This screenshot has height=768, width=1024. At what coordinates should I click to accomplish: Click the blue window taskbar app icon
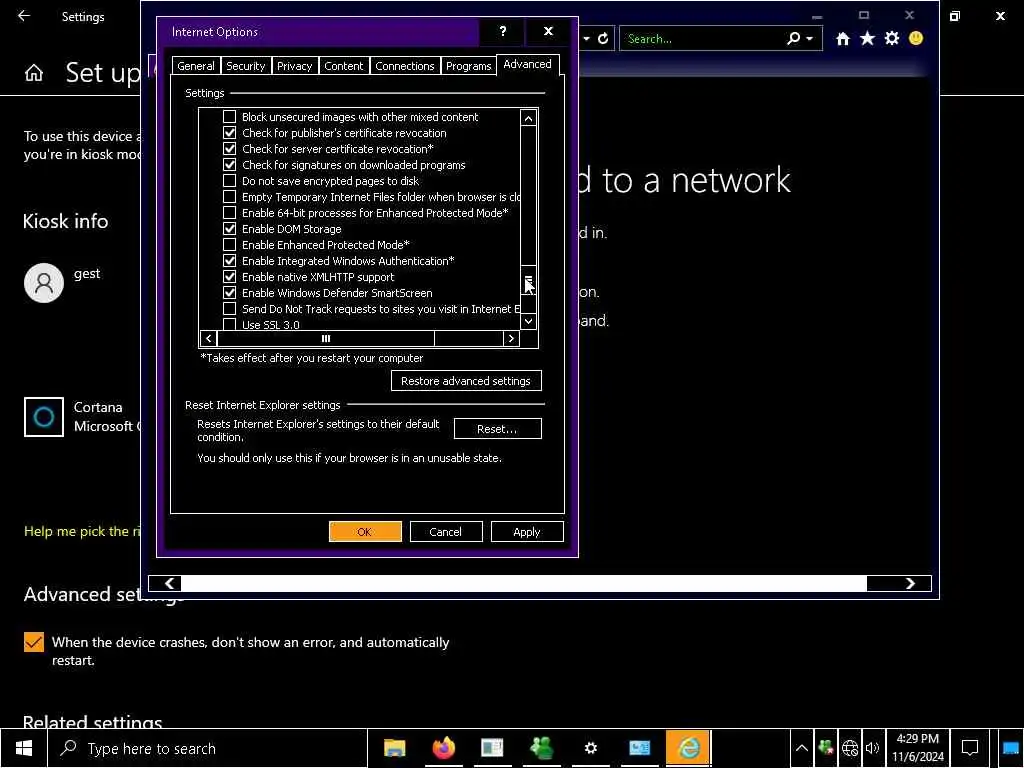coord(639,748)
